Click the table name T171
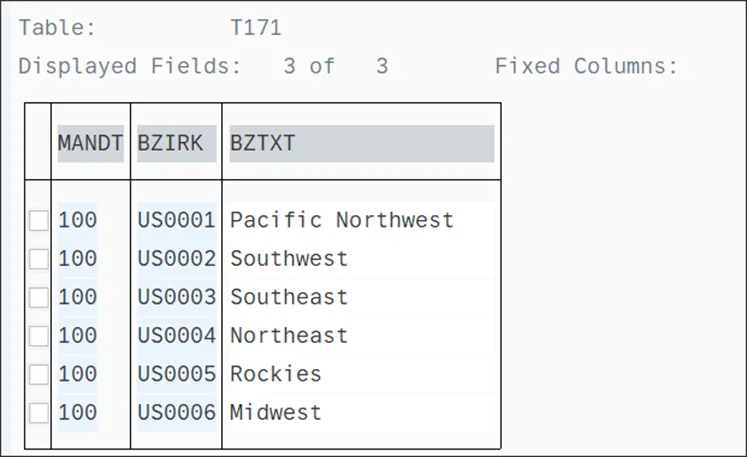This screenshot has height=457, width=747. tap(255, 28)
